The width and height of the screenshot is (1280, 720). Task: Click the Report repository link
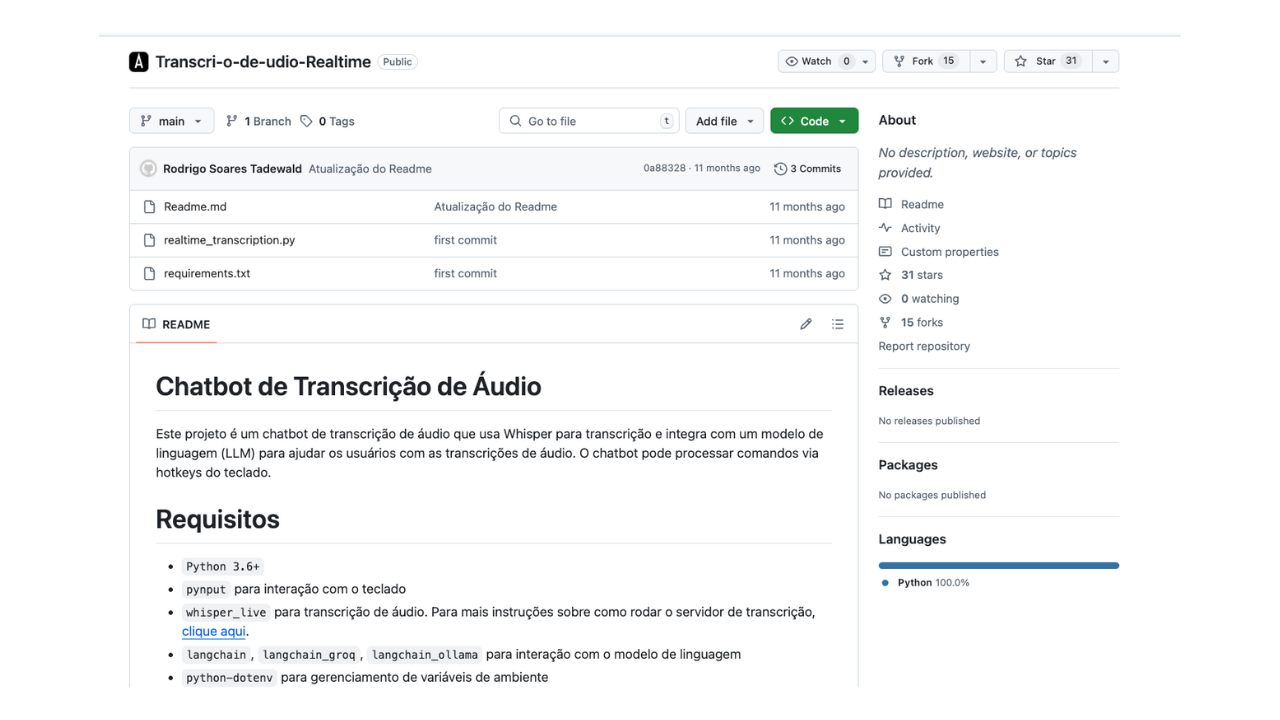coord(924,346)
